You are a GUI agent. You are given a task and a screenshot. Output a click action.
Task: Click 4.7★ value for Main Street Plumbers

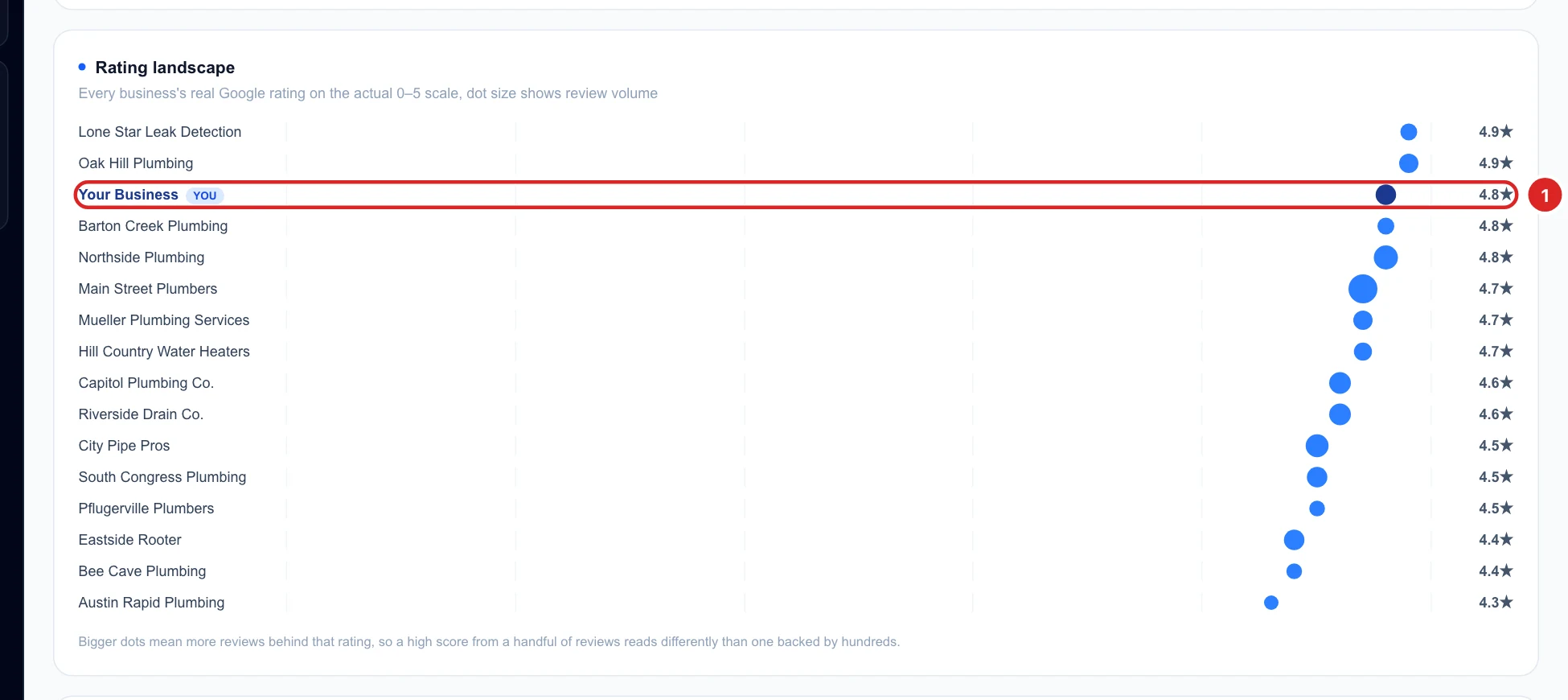click(1496, 289)
